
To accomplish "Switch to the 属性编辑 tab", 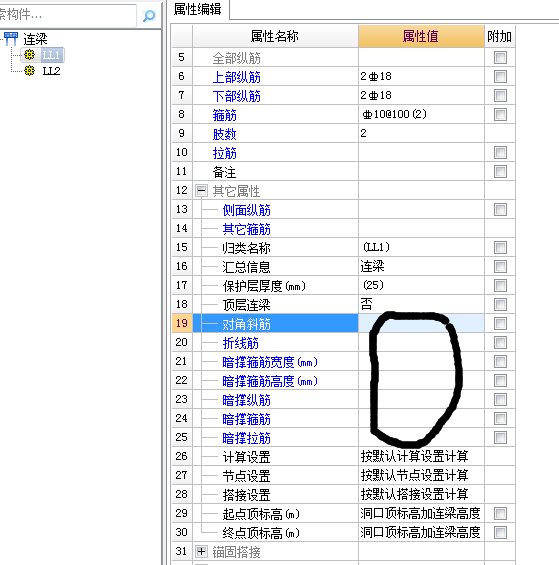I will (x=197, y=9).
